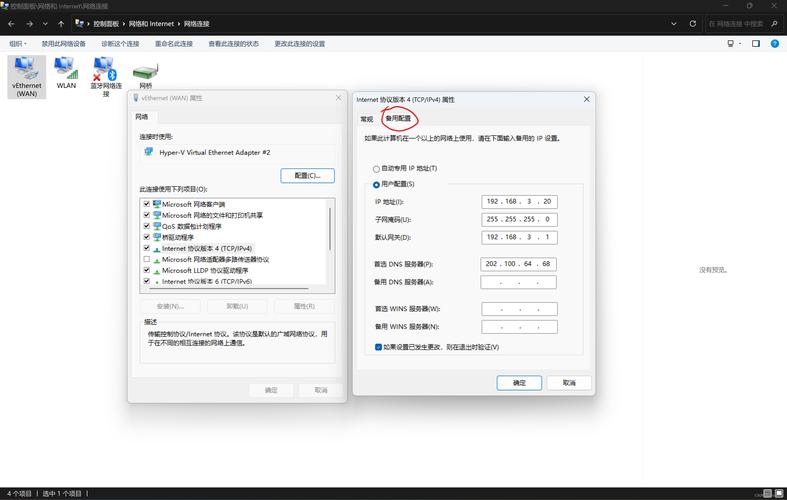
Task: Click the 首选 DNS 服务器 field
Action: point(518,264)
